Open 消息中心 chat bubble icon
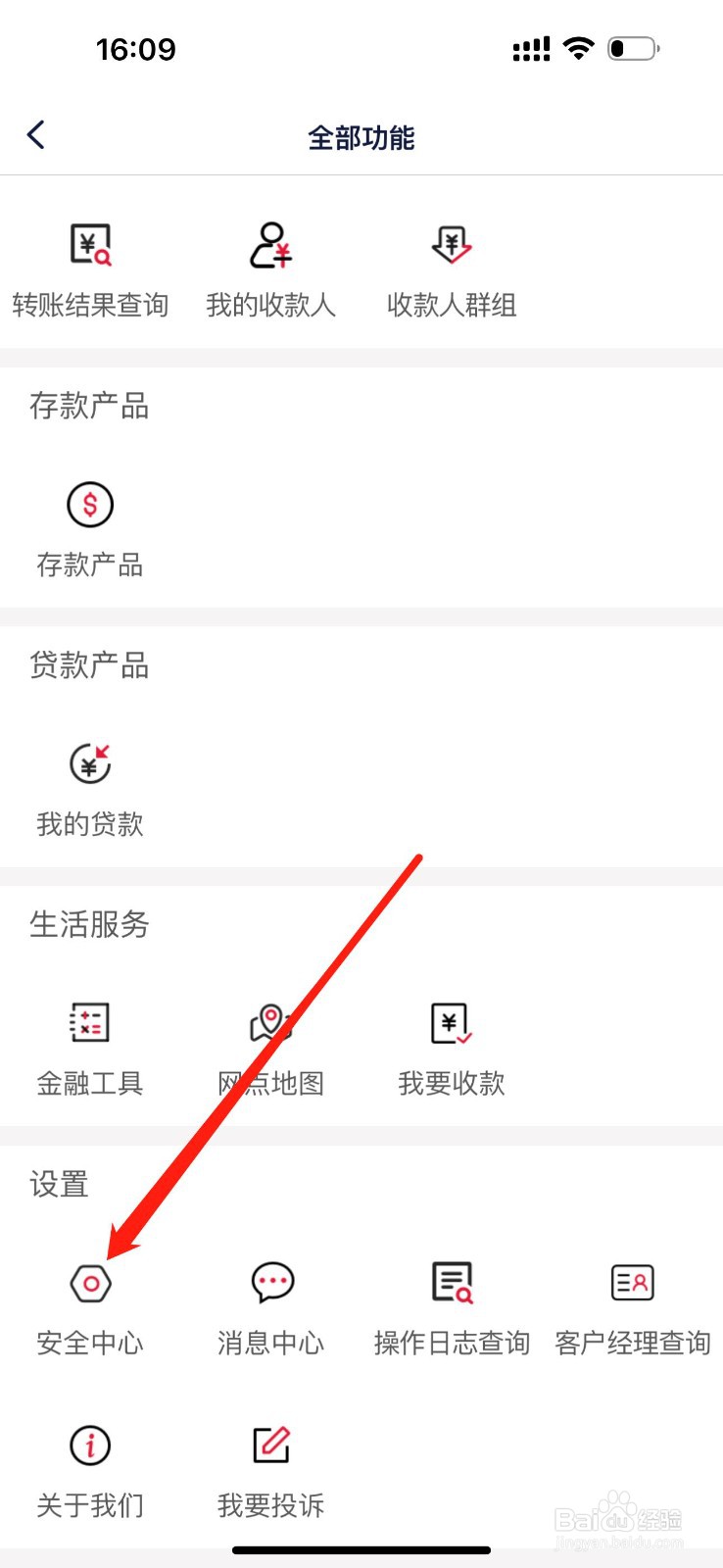The height and width of the screenshot is (1568, 723). pyautogui.click(x=271, y=1282)
